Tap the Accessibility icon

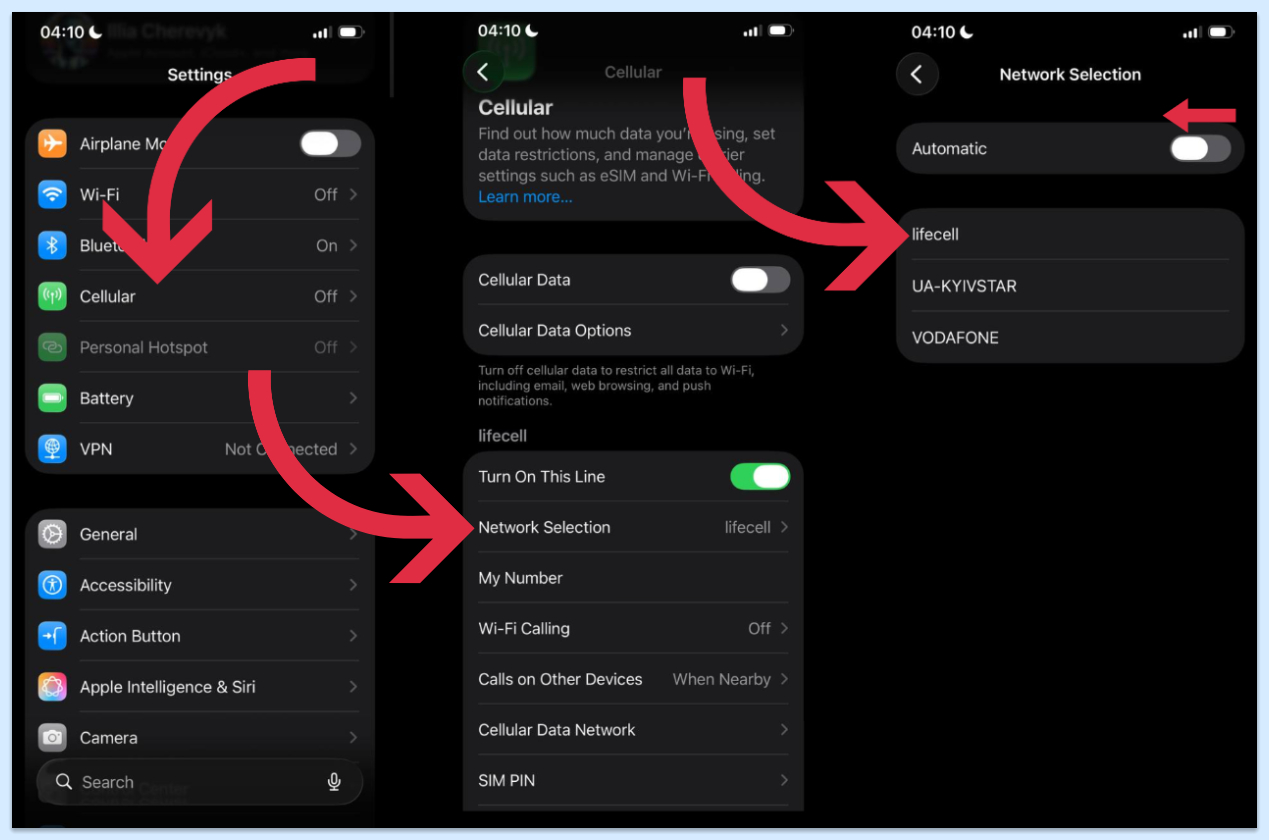pyautogui.click(x=52, y=585)
